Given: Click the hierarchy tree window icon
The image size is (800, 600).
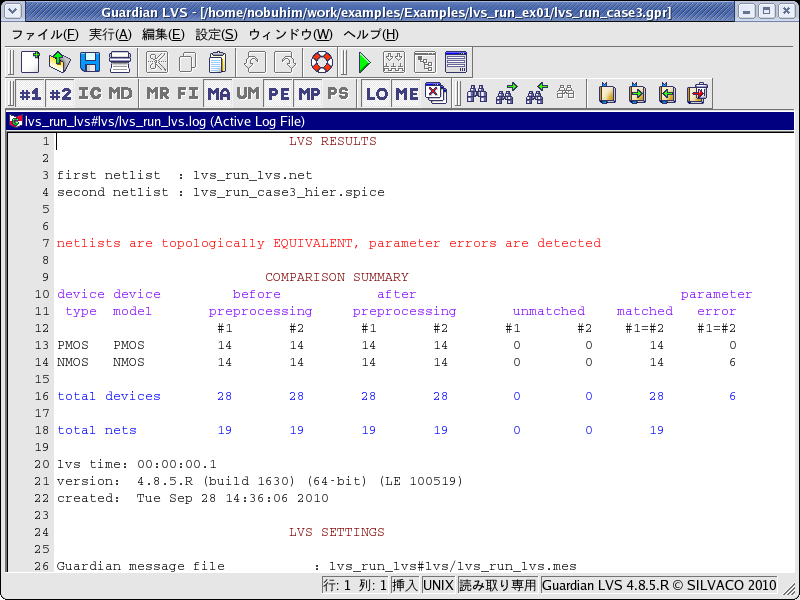Looking at the screenshot, I should [424, 62].
